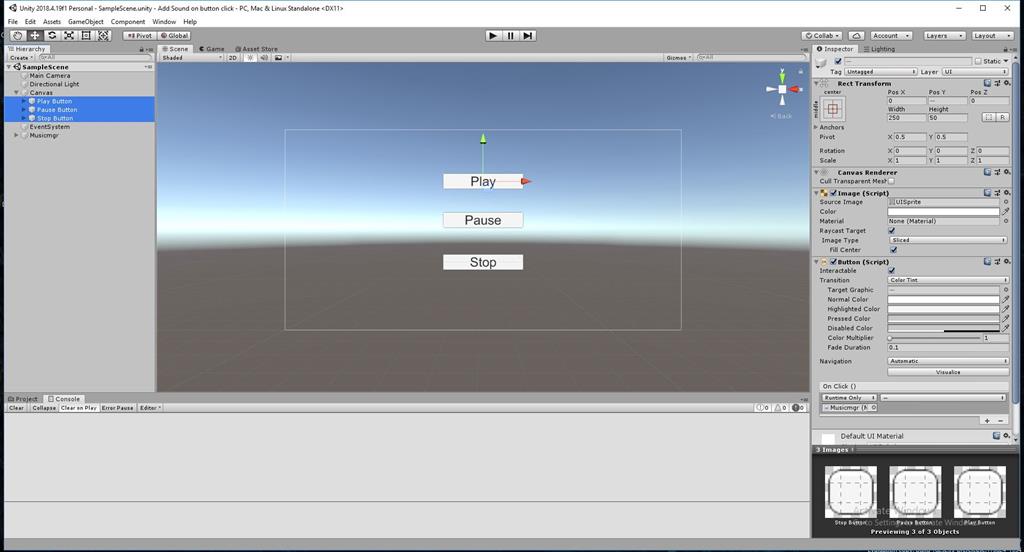Open the anchor presets square

click(833, 109)
